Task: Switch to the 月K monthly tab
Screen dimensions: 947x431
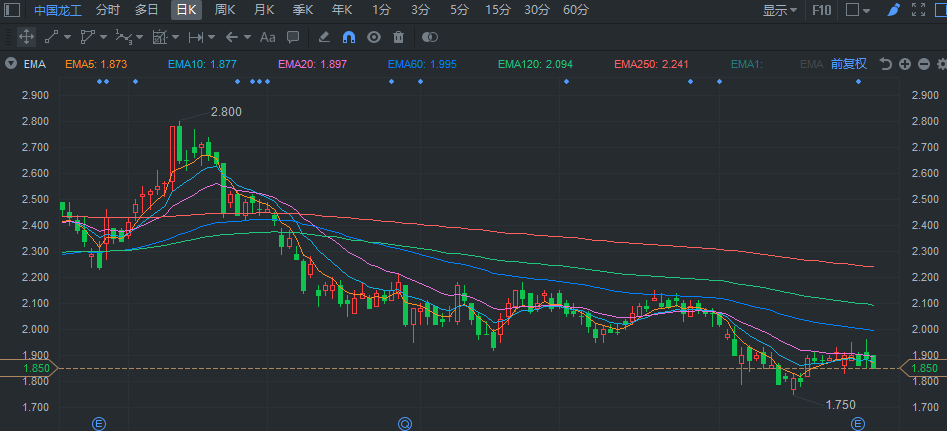Action: (264, 10)
